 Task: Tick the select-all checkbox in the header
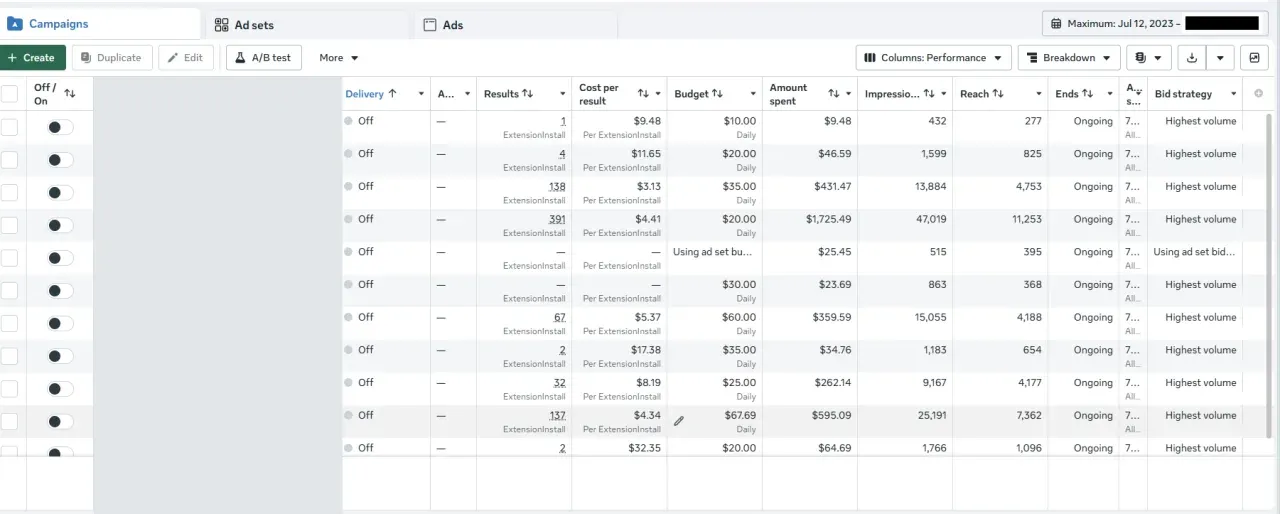(x=9, y=94)
